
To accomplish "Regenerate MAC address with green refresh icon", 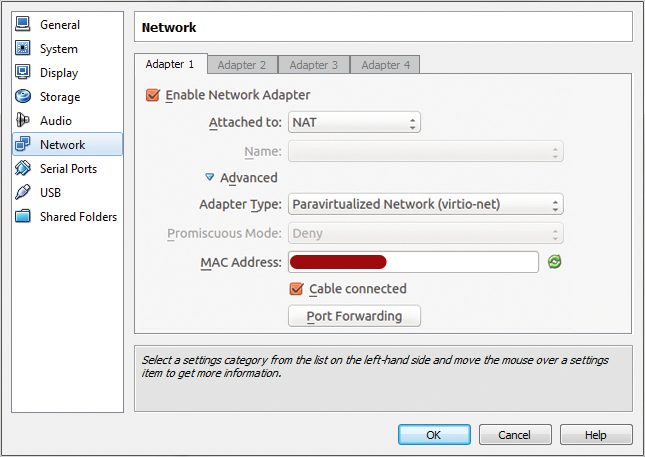I will (555, 262).
